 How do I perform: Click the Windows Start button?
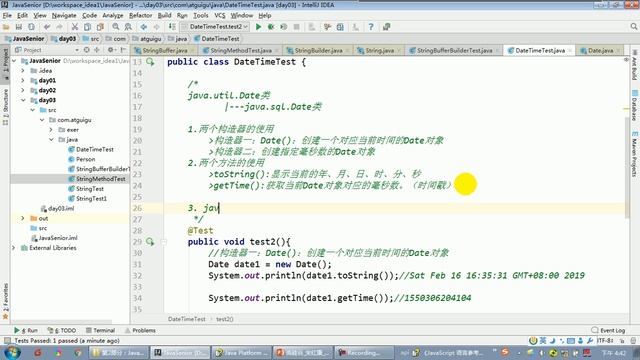click(x=11, y=352)
